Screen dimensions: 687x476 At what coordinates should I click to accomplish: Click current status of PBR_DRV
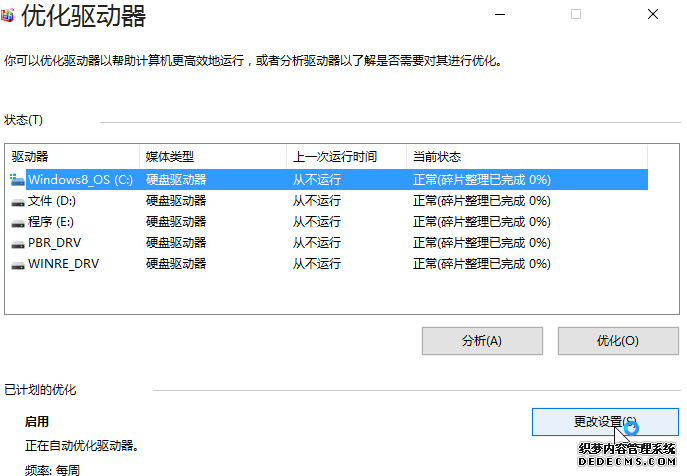click(482, 243)
